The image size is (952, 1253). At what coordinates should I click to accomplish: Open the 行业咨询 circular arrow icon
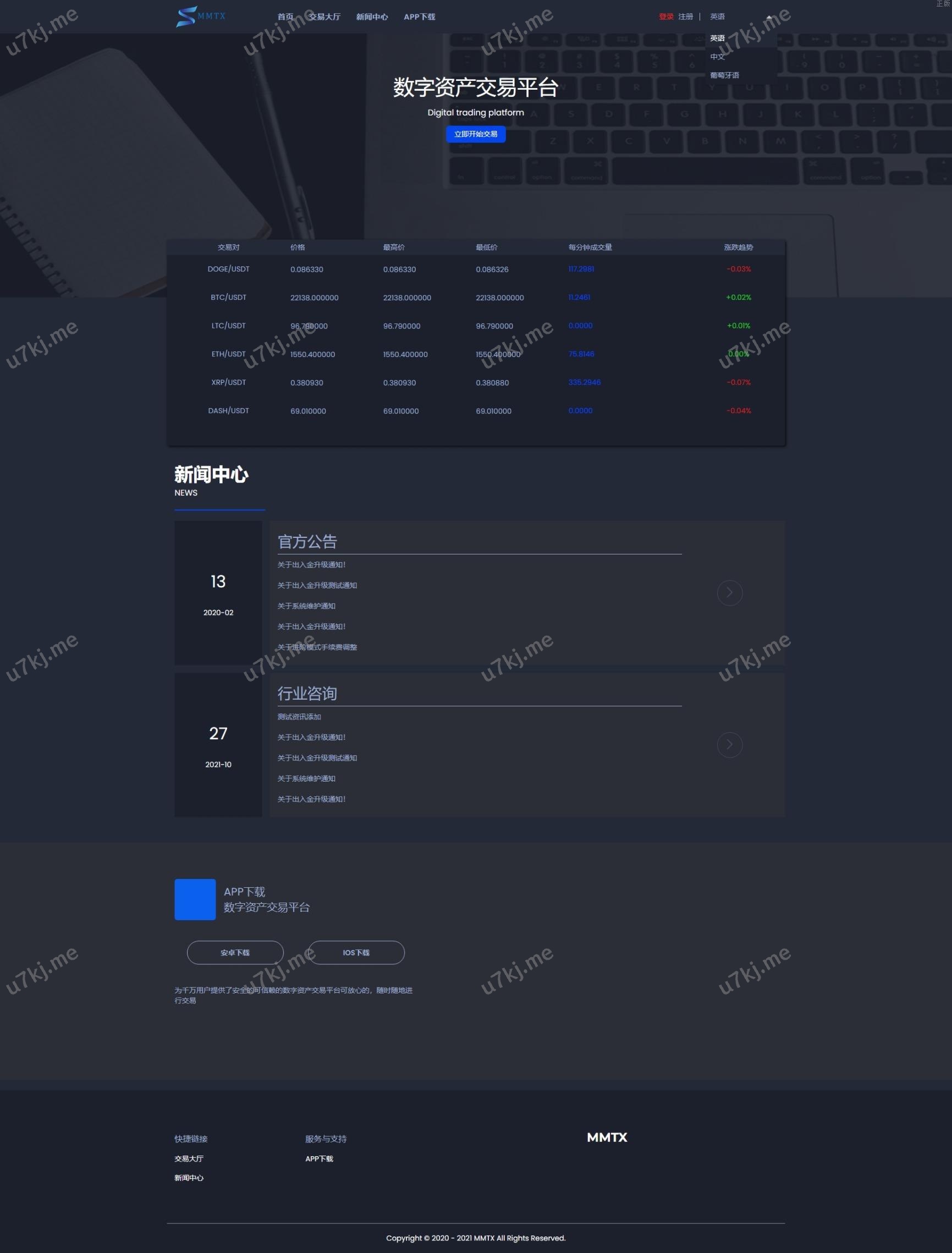729,745
